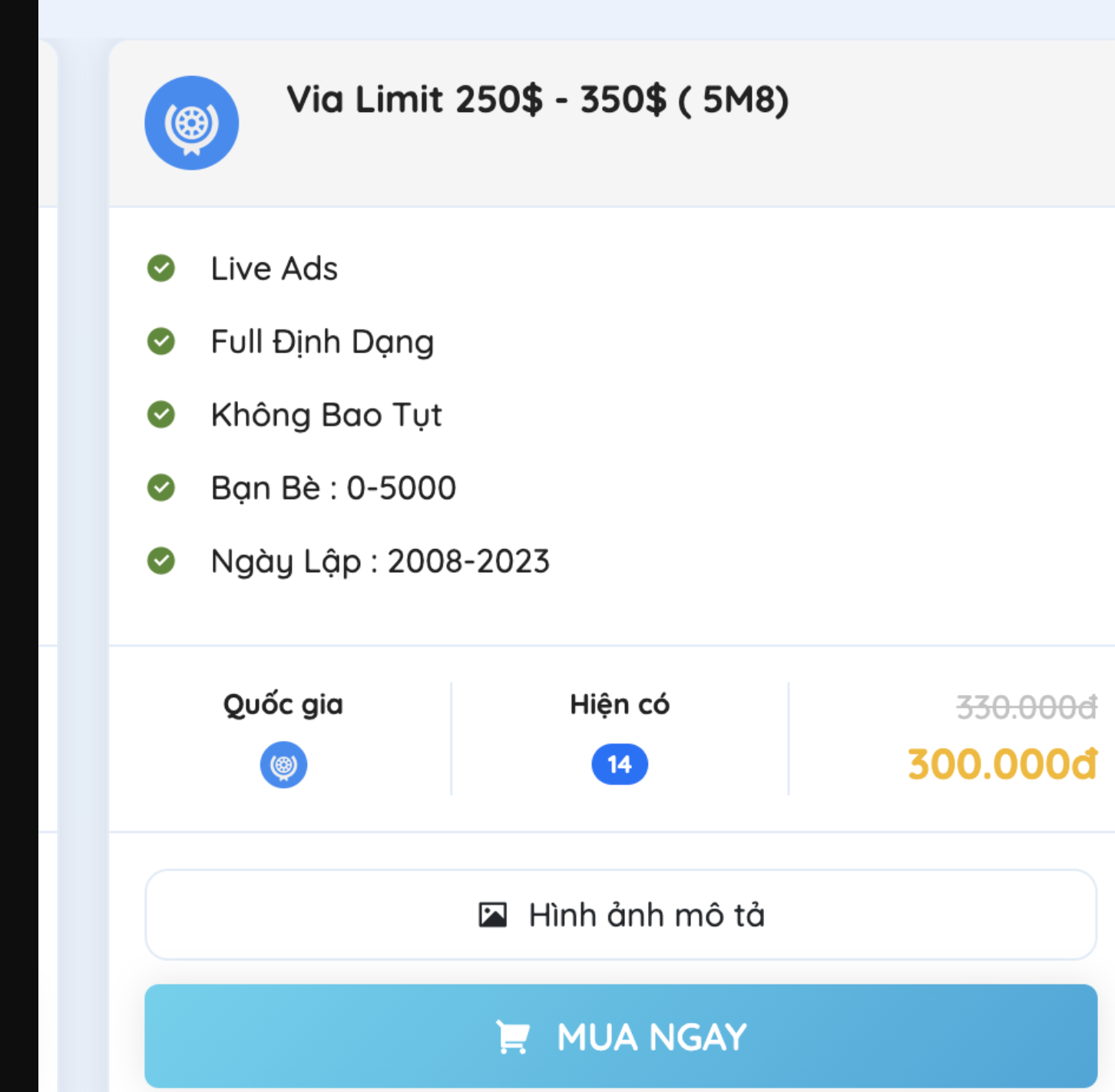The image size is (1115, 1092).
Task: Select the Bạn Bè : 0-5000 line
Action: click(x=333, y=488)
